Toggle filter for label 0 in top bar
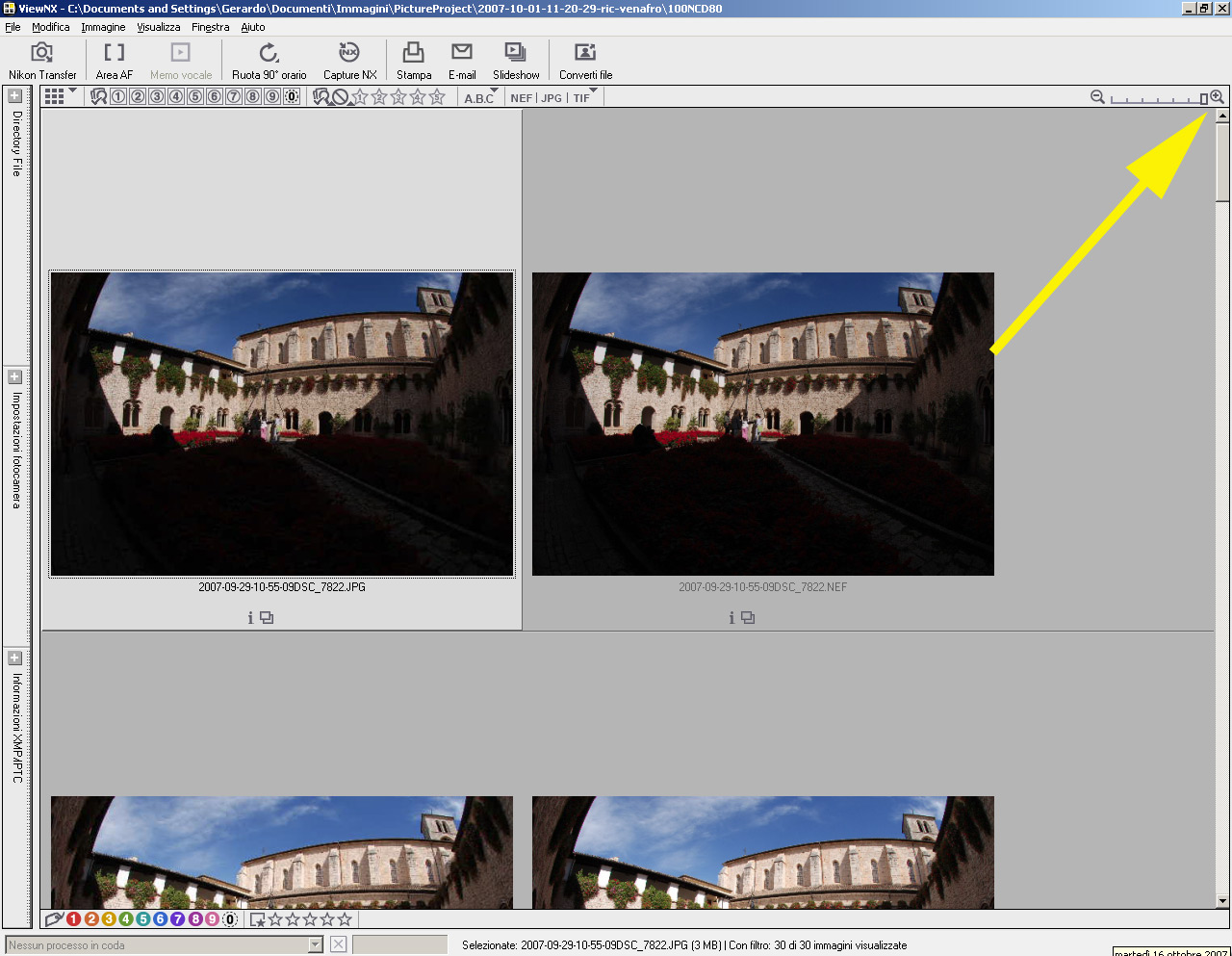This screenshot has width=1232, height=956. point(292,96)
